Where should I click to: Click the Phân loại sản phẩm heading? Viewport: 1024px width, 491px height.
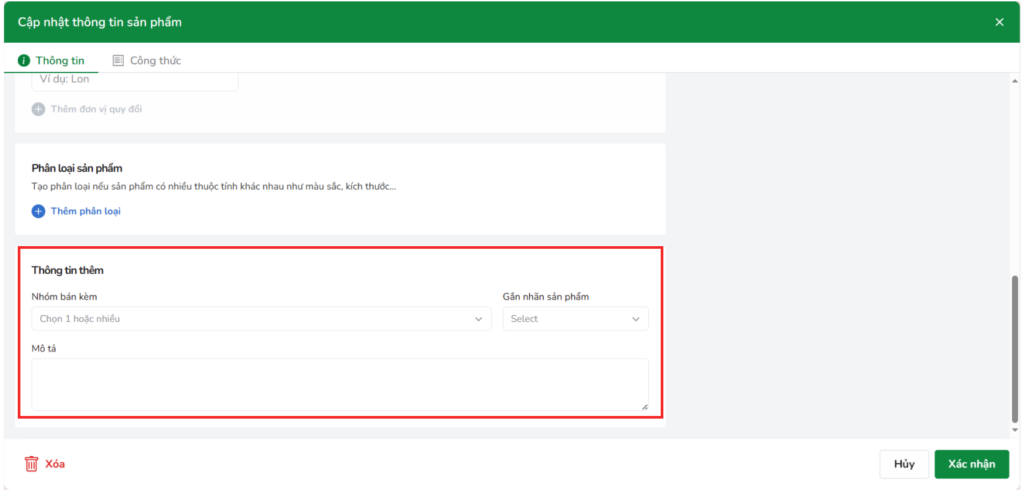[77, 168]
